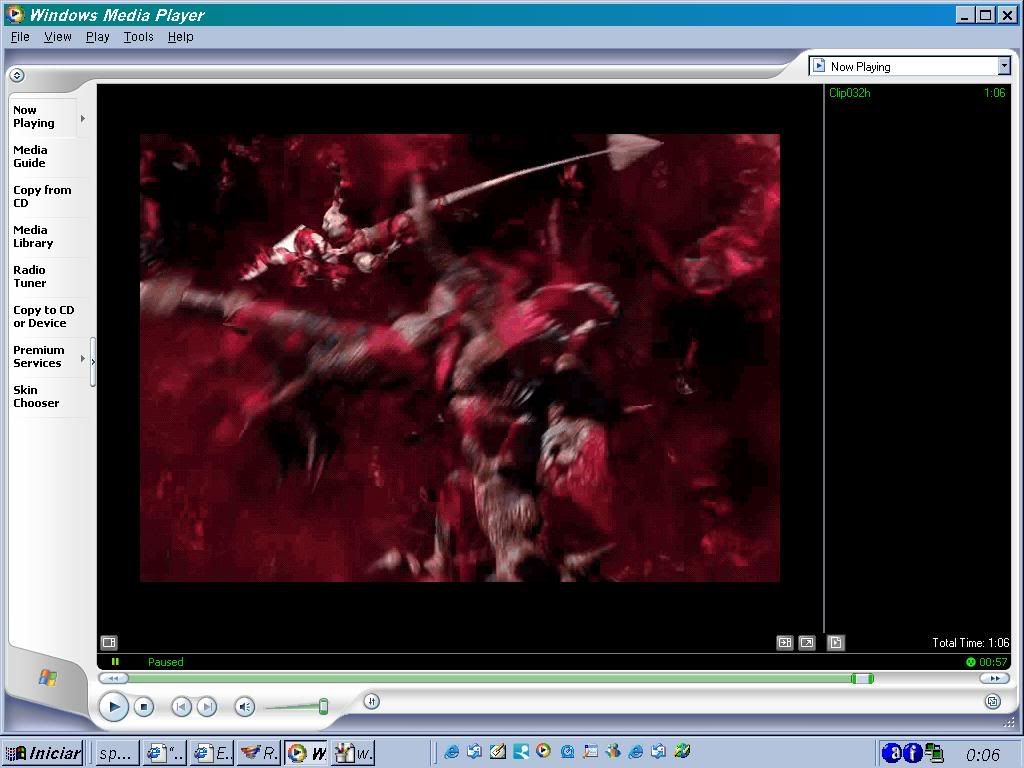Viewport: 1024px width, 768px height.
Task: Click the 00:57 elapsed time display
Action: (x=993, y=662)
